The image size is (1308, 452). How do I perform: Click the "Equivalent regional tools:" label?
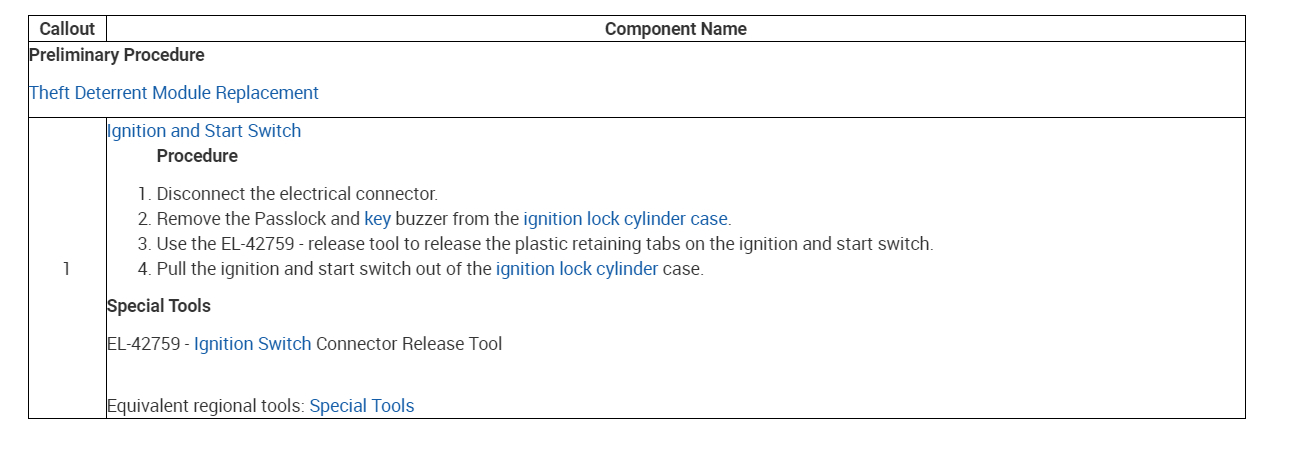[x=206, y=406]
